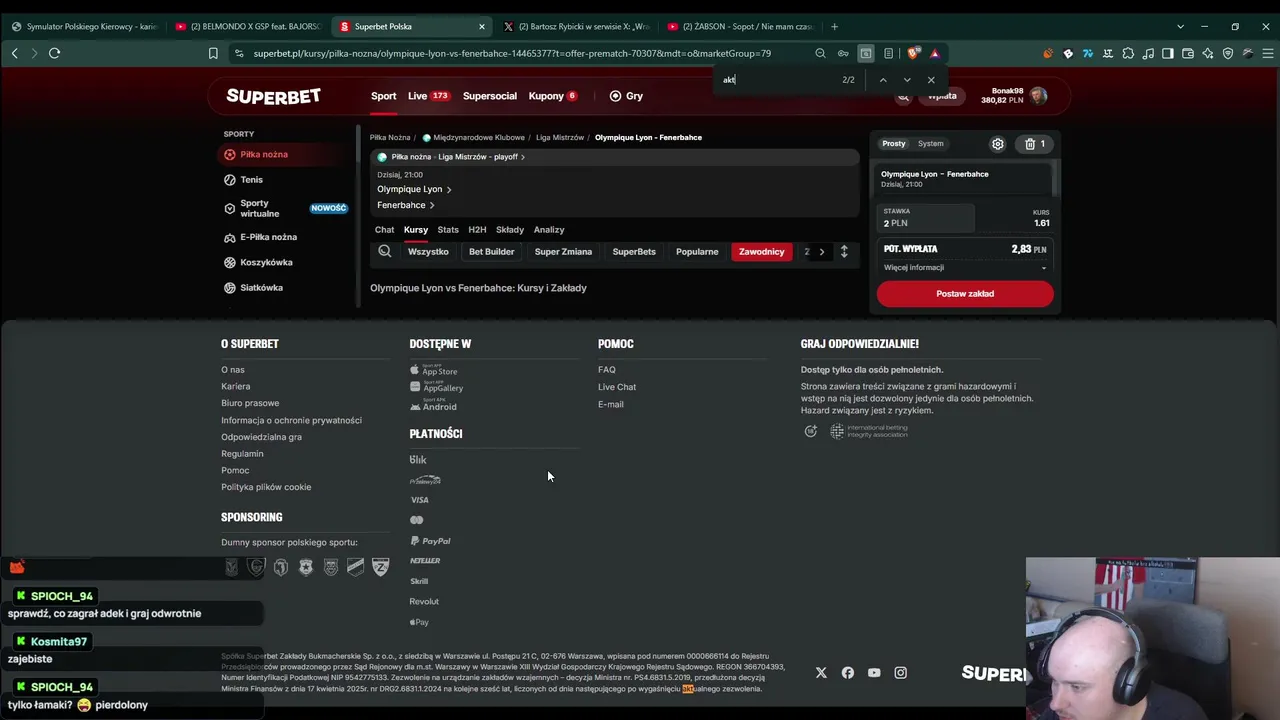Switch to the H2H tab
This screenshot has height=720, width=1280.
(x=477, y=230)
